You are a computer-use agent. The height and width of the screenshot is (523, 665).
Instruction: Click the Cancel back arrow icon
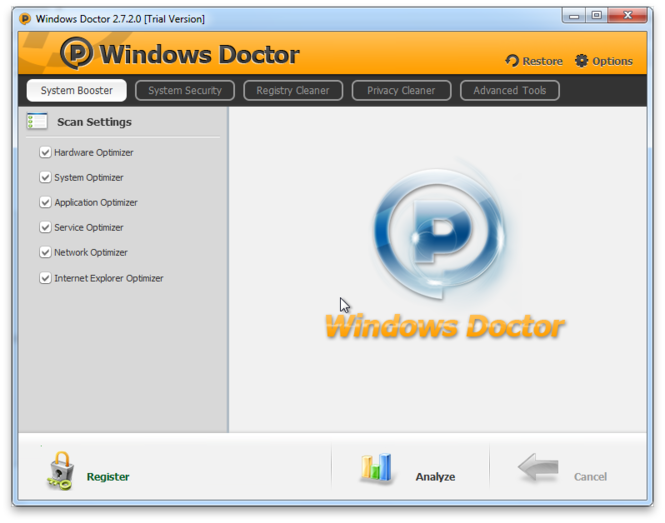538,467
